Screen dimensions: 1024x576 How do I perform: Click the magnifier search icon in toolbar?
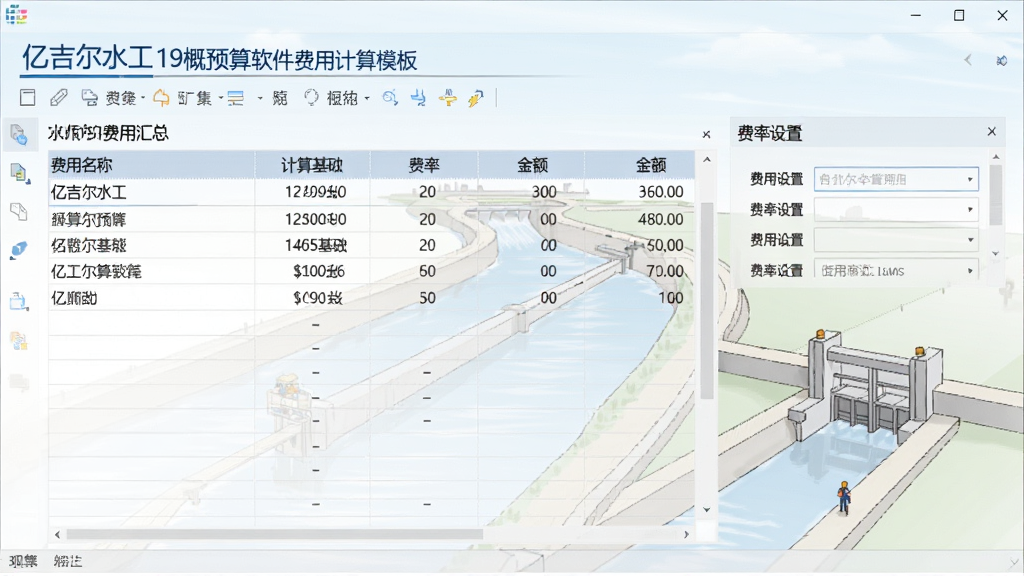click(x=390, y=98)
